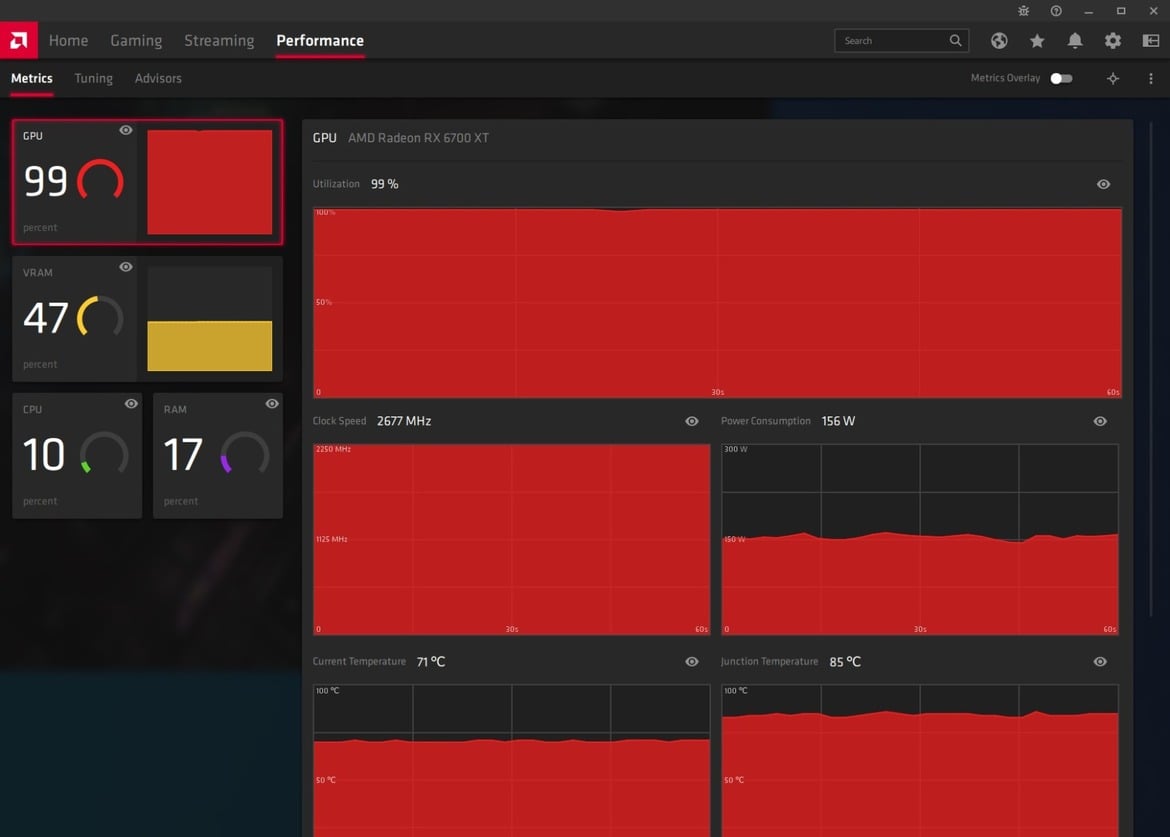Click the AMD Radeon RX 6700 XT label
Viewport: 1170px width, 837px height.
pos(418,138)
